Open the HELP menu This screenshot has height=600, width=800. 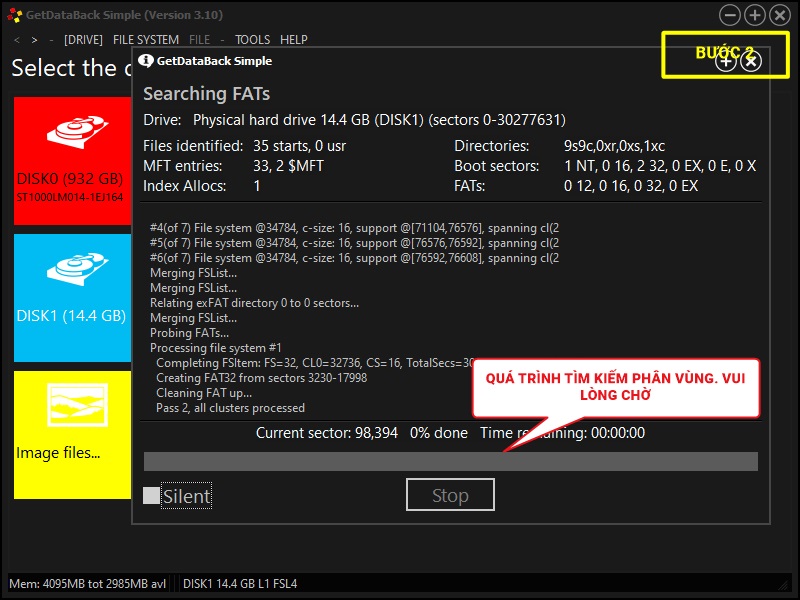pos(294,40)
